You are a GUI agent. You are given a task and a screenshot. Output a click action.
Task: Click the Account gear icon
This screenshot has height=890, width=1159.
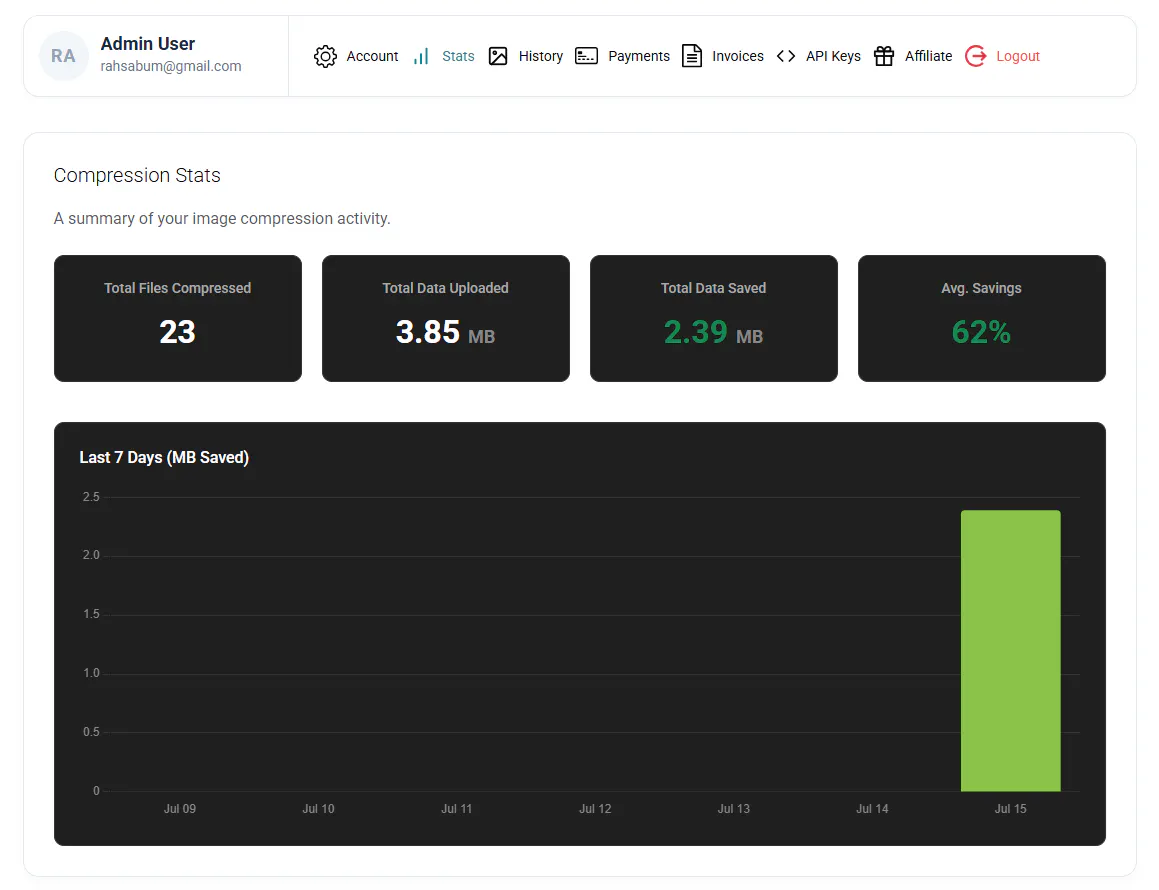pyautogui.click(x=325, y=56)
